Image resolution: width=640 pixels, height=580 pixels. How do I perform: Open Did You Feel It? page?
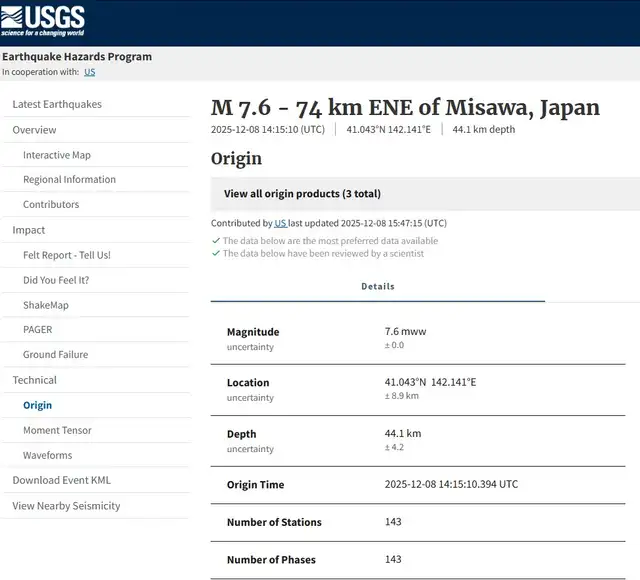tap(56, 280)
